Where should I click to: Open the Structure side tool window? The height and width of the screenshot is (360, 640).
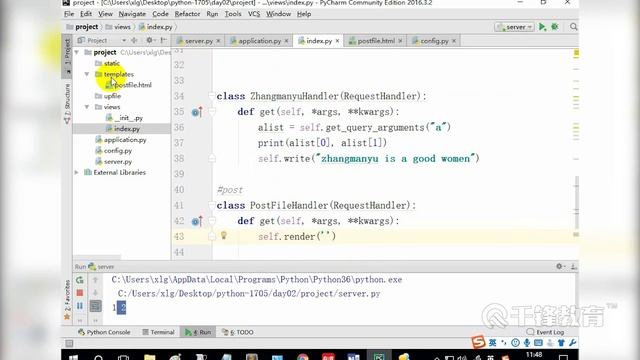[x=67, y=104]
